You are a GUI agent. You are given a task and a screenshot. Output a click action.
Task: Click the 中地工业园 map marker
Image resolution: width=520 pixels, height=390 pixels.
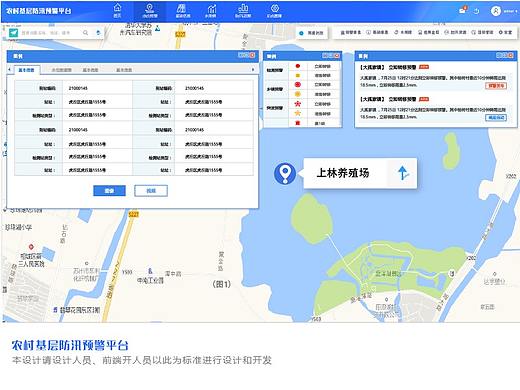(150, 271)
